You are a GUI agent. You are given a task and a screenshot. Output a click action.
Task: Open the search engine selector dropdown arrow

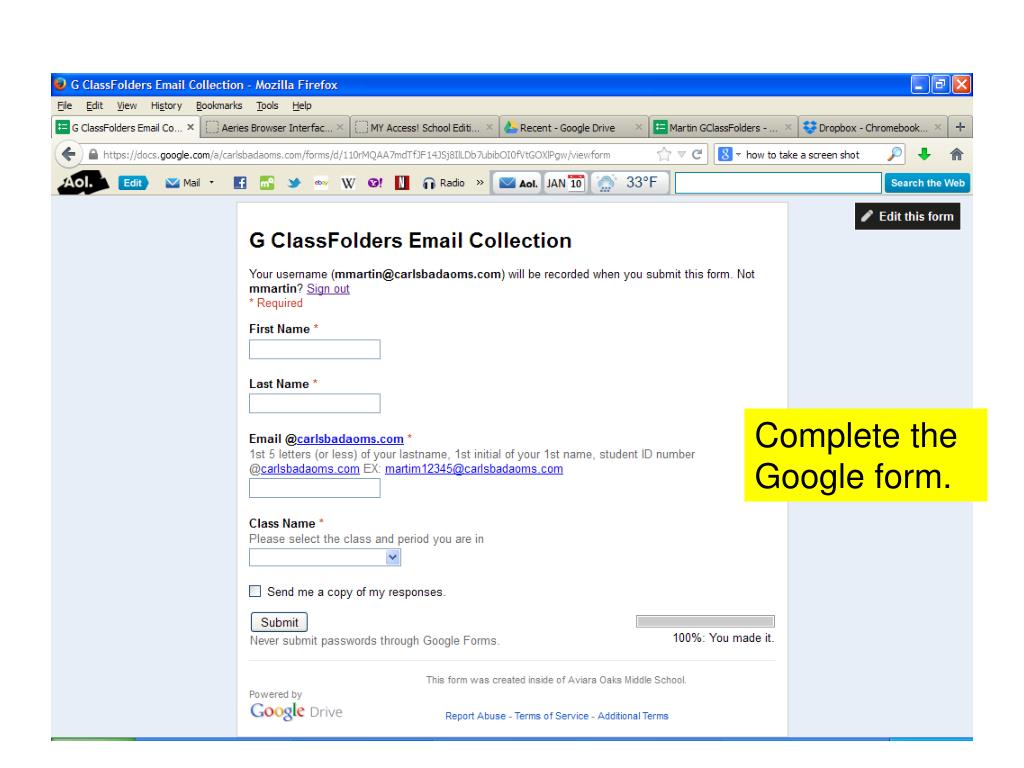[738, 155]
